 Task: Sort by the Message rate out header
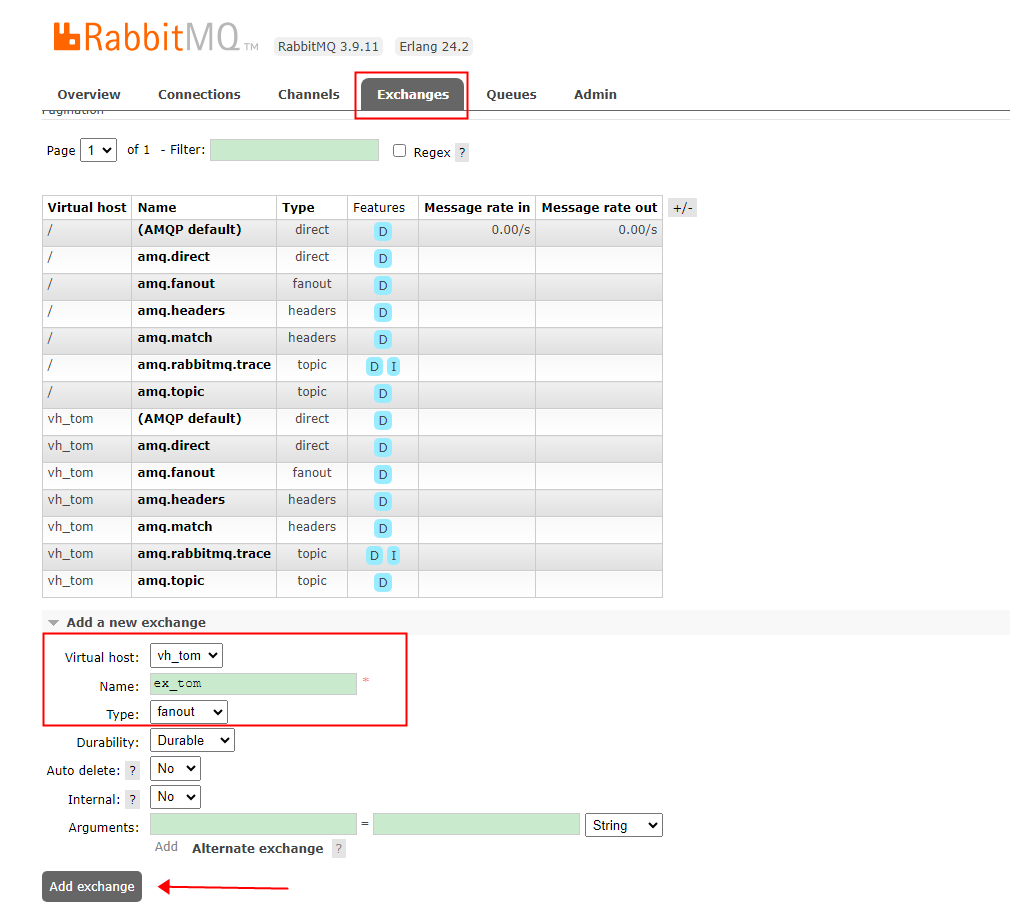599,207
